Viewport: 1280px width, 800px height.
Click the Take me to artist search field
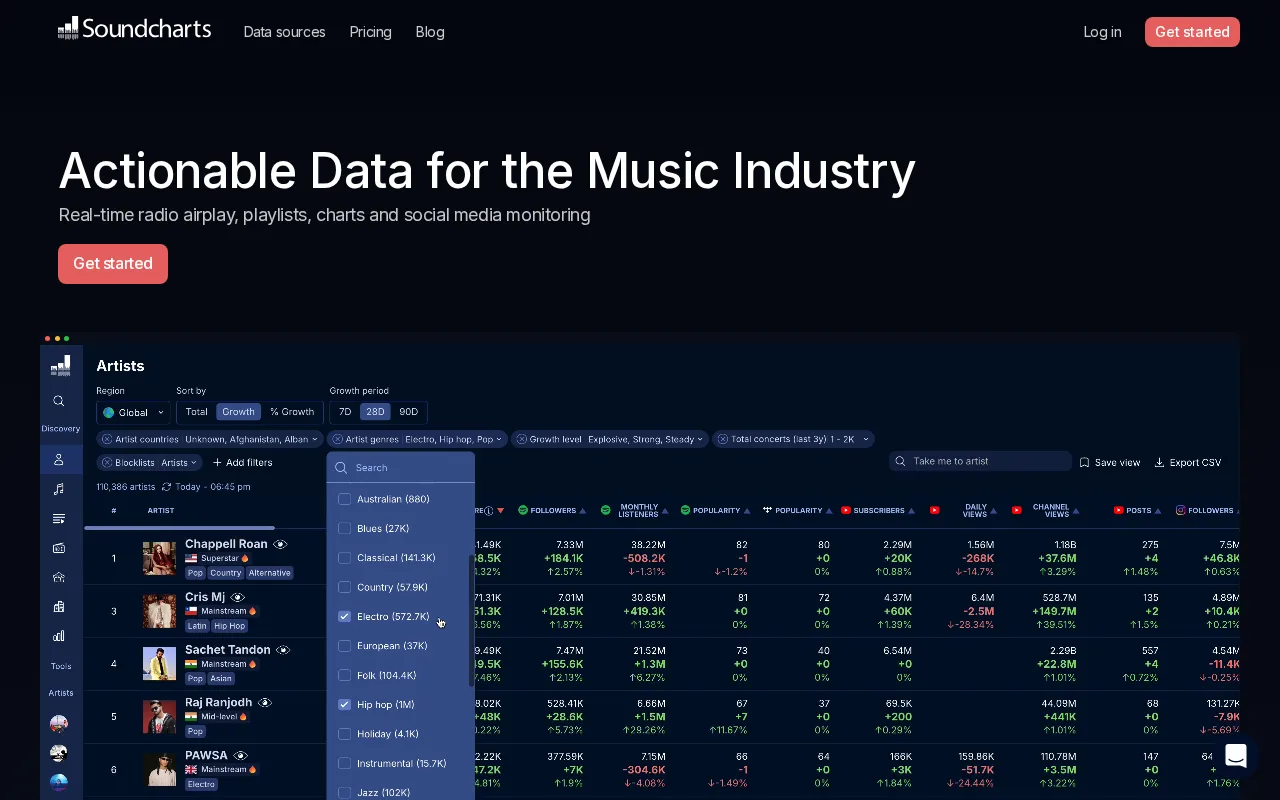coord(980,461)
